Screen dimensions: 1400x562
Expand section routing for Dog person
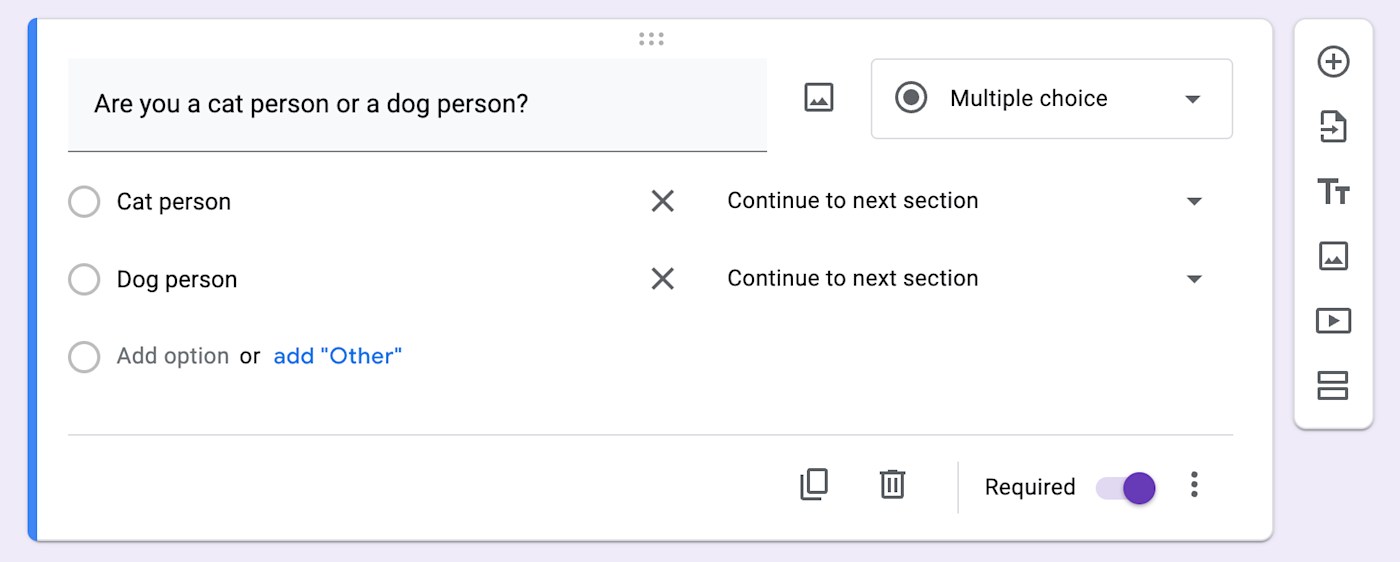[1193, 279]
